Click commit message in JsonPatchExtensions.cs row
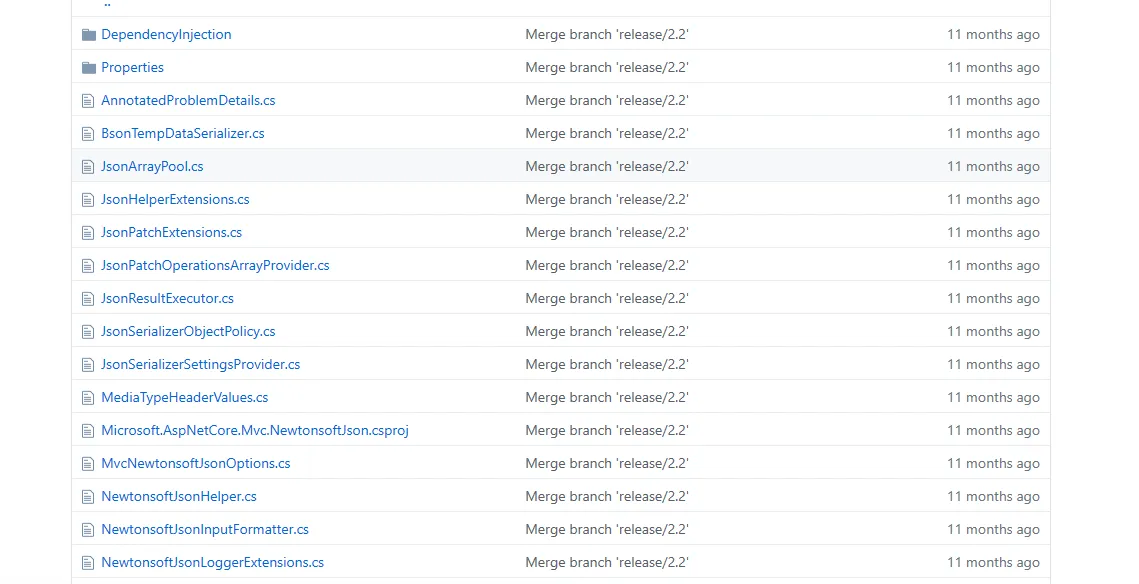The height and width of the screenshot is (584, 1139). [x=607, y=232]
